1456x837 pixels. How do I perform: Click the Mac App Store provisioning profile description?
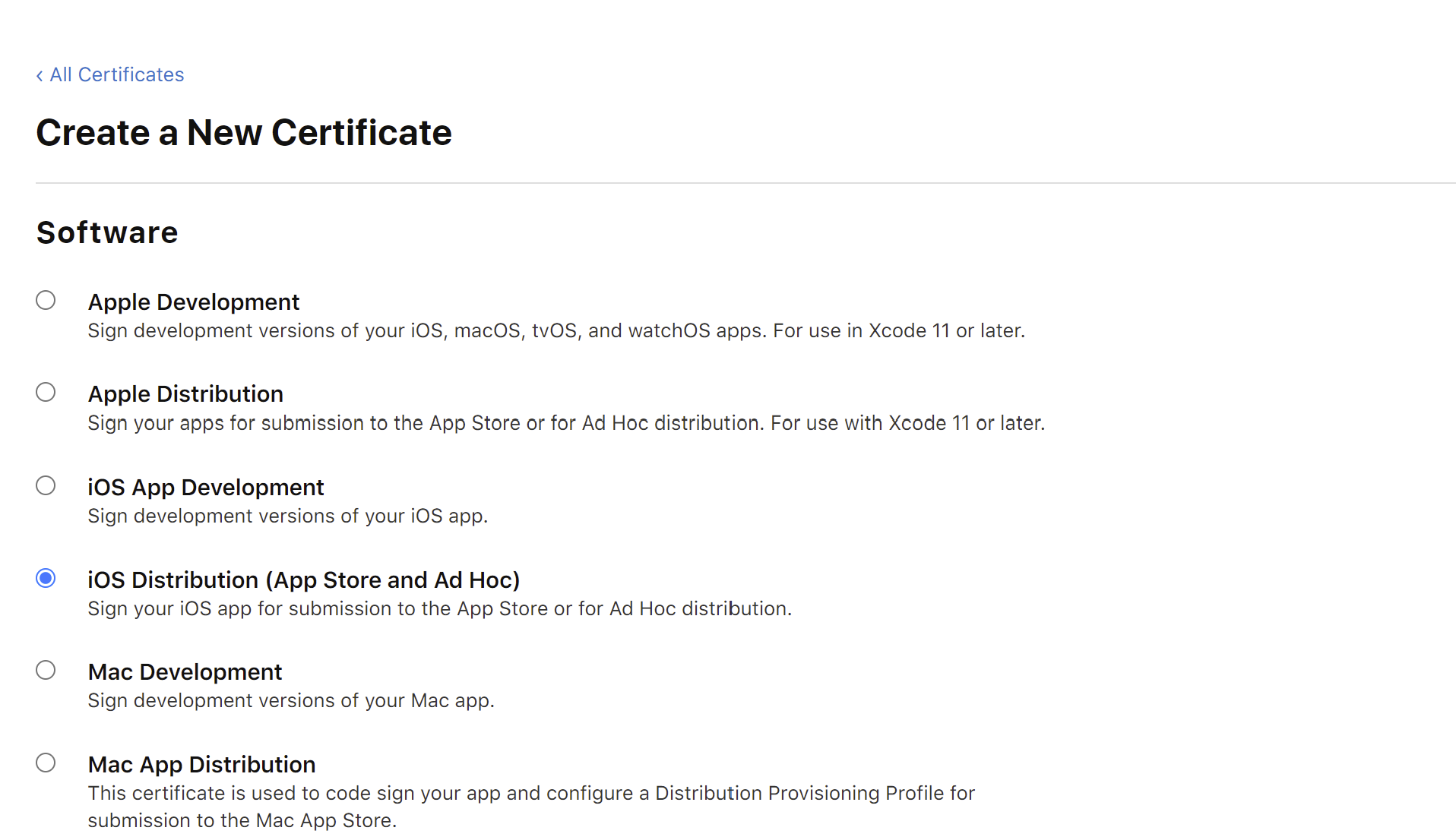coord(531,807)
